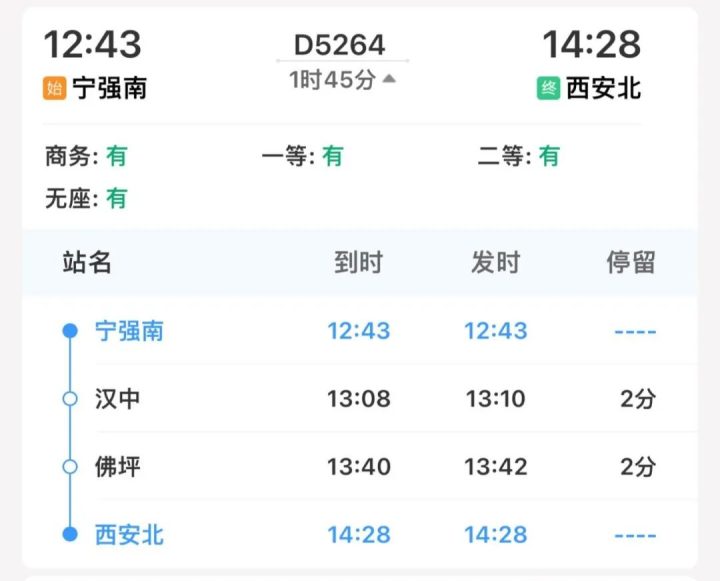Tap the 到时 column header

[358, 262]
